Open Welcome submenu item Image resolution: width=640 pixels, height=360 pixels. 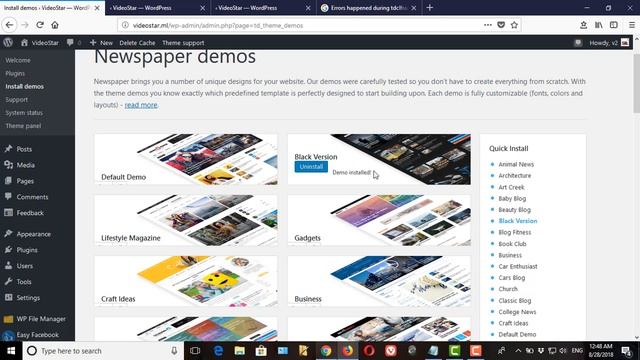coord(18,60)
